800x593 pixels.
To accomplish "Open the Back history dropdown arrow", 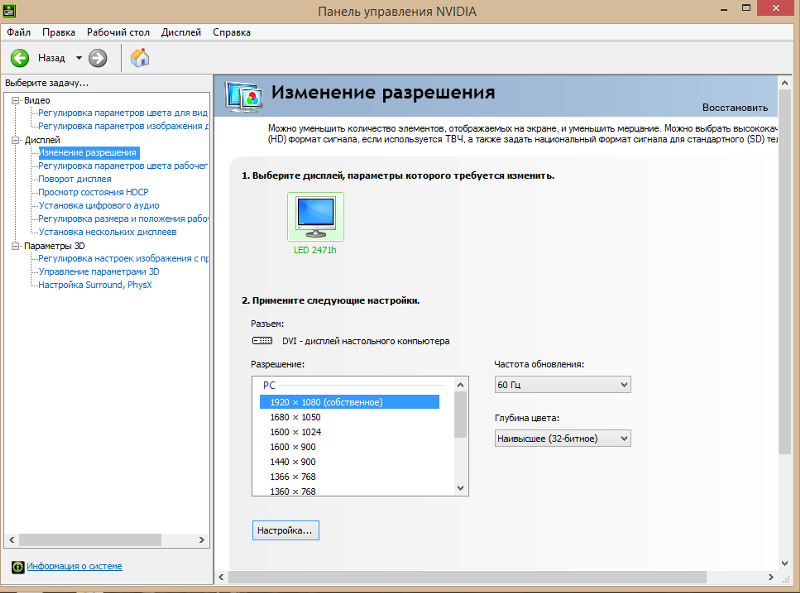I will (79, 58).
